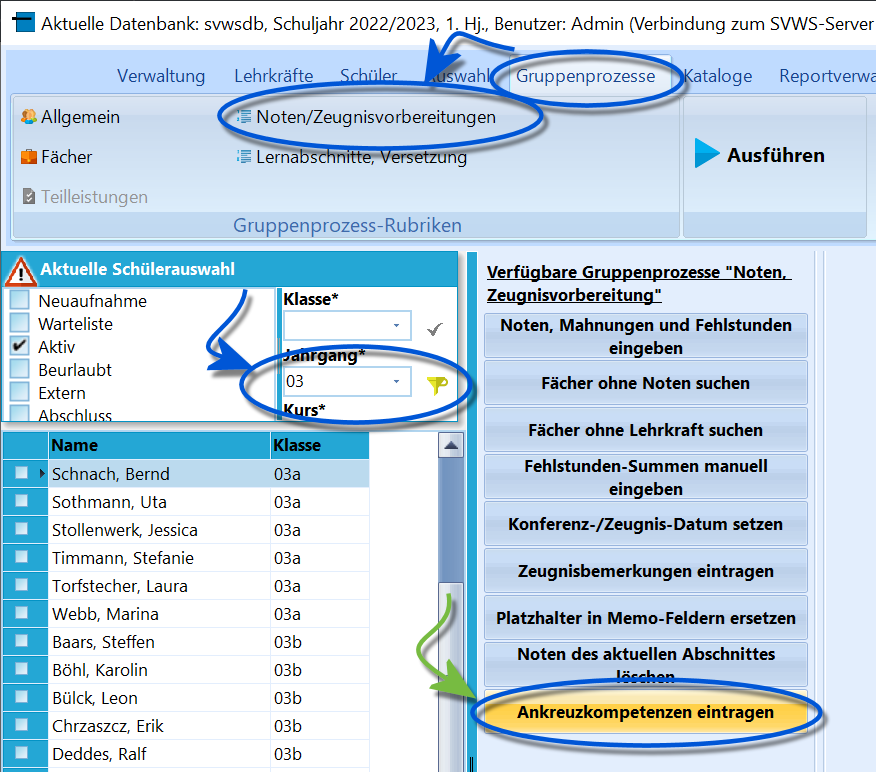Enable the Neuaufnahme checkbox
The image size is (876, 772).
click(x=20, y=300)
